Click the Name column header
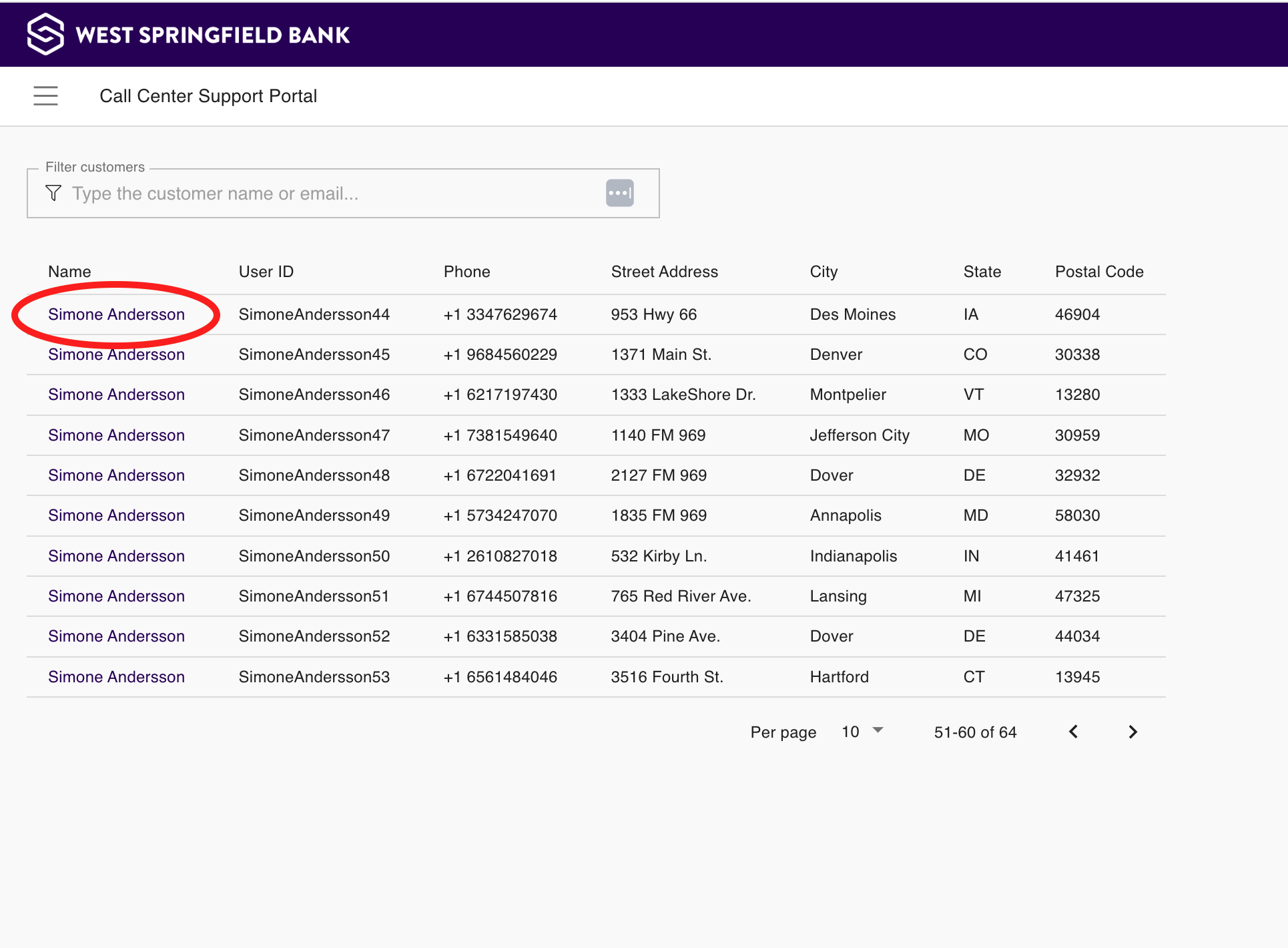Image resolution: width=1288 pixels, height=948 pixels. [69, 271]
